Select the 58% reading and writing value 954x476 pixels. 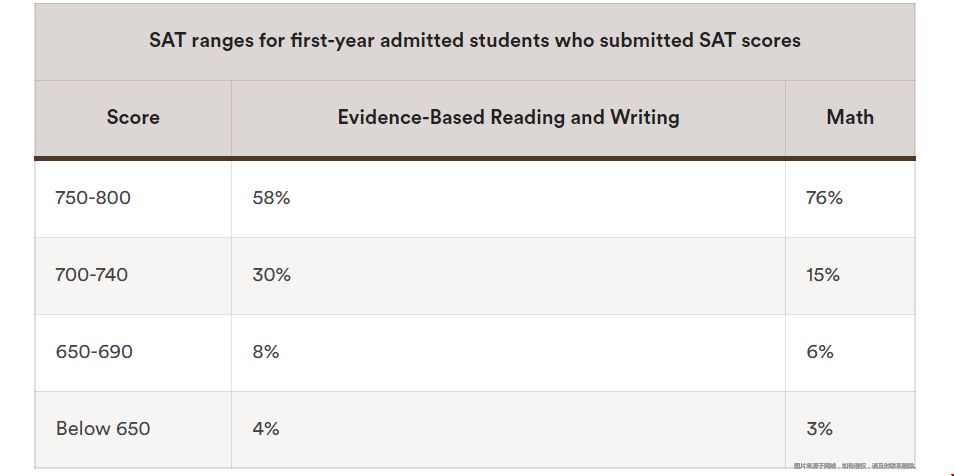click(271, 198)
